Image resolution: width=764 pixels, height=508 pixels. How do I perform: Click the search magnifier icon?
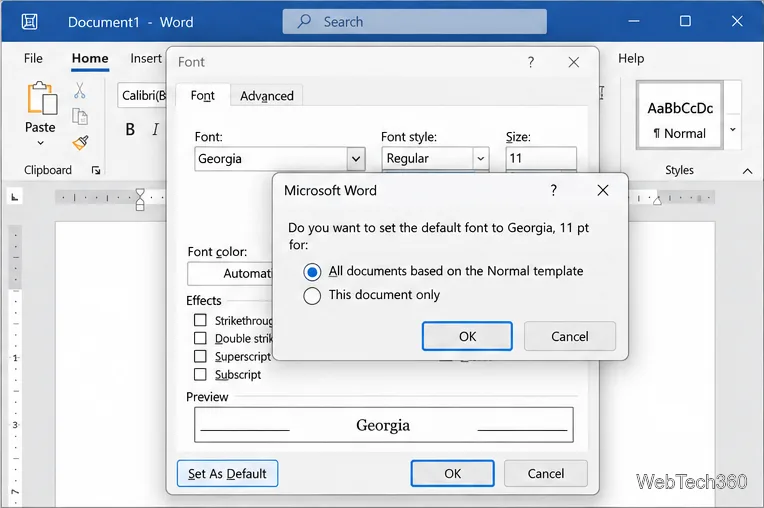point(305,21)
